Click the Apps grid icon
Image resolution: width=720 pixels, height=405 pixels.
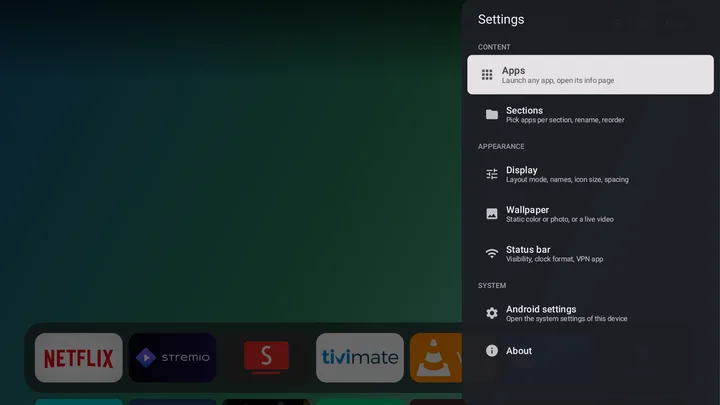click(x=487, y=75)
